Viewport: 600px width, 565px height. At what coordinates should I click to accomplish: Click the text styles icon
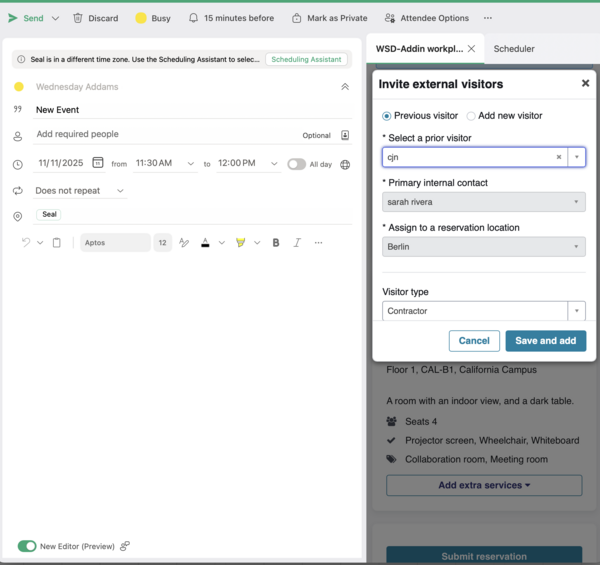coord(184,243)
